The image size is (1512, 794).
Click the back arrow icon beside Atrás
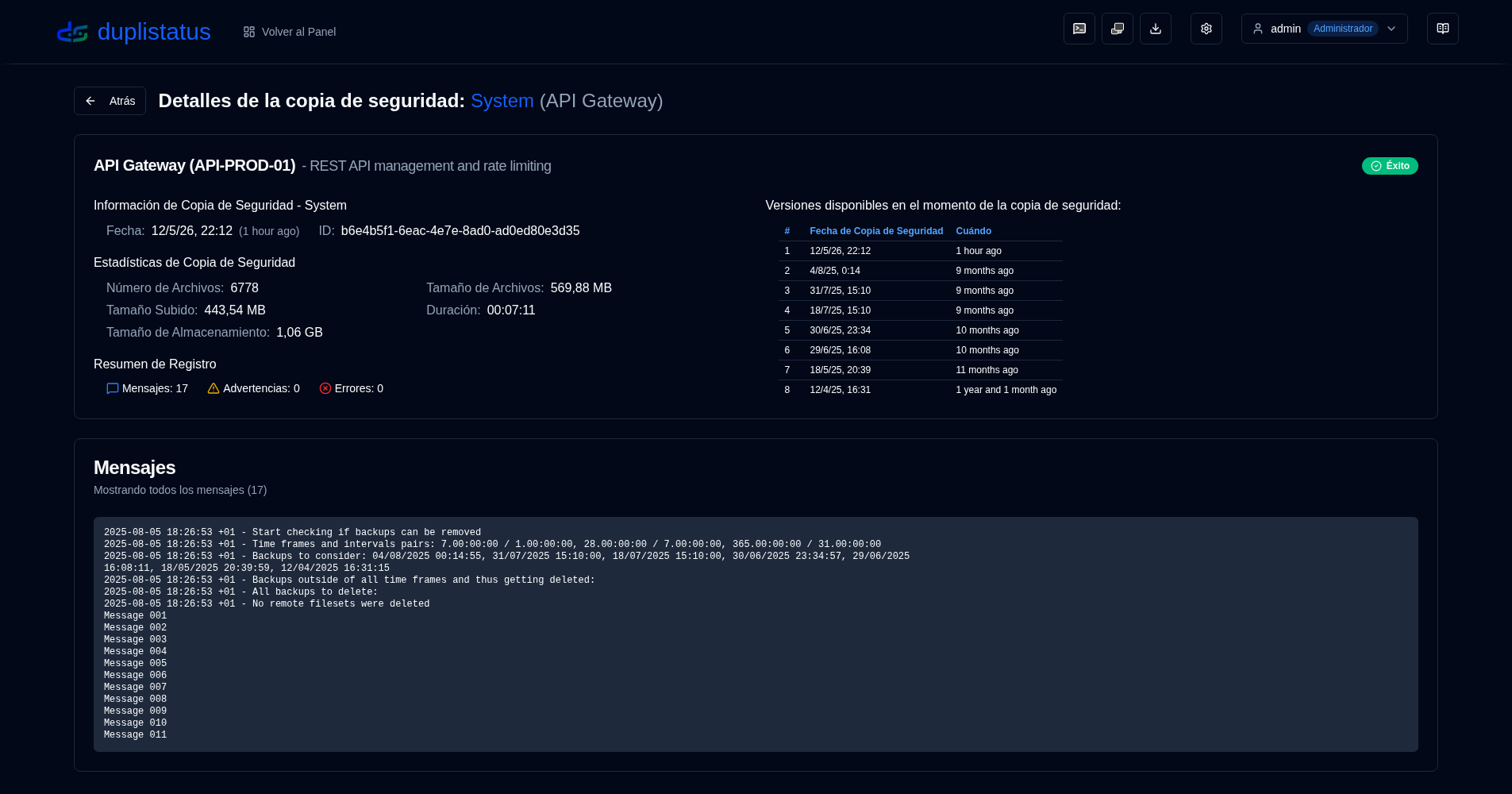pyautogui.click(x=90, y=101)
